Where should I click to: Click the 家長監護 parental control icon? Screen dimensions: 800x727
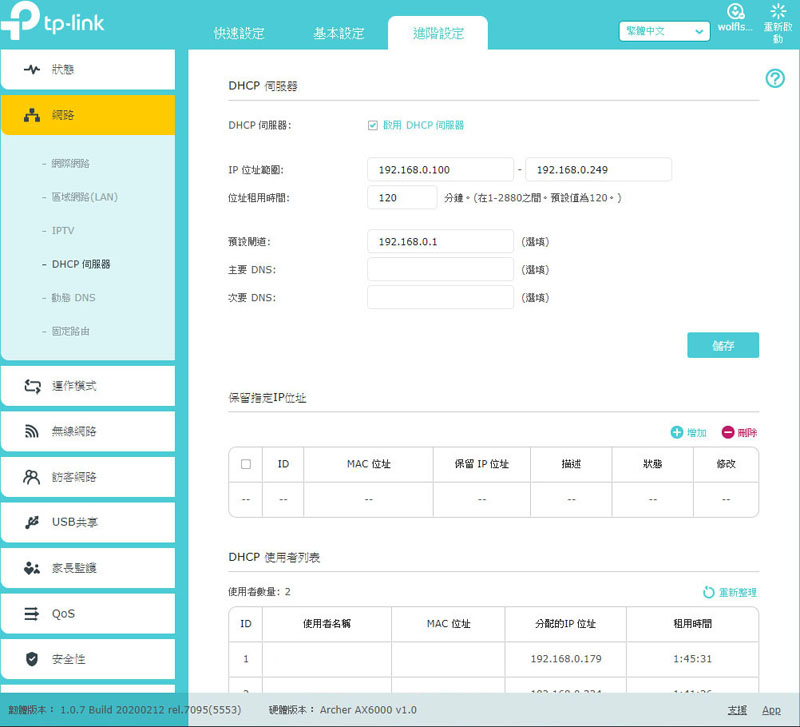click(32, 568)
